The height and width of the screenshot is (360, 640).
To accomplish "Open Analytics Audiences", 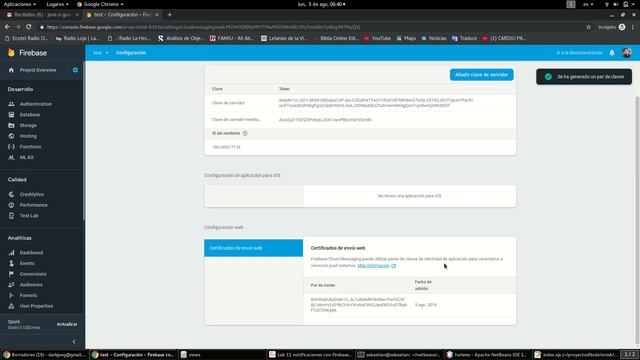I will (31, 284).
